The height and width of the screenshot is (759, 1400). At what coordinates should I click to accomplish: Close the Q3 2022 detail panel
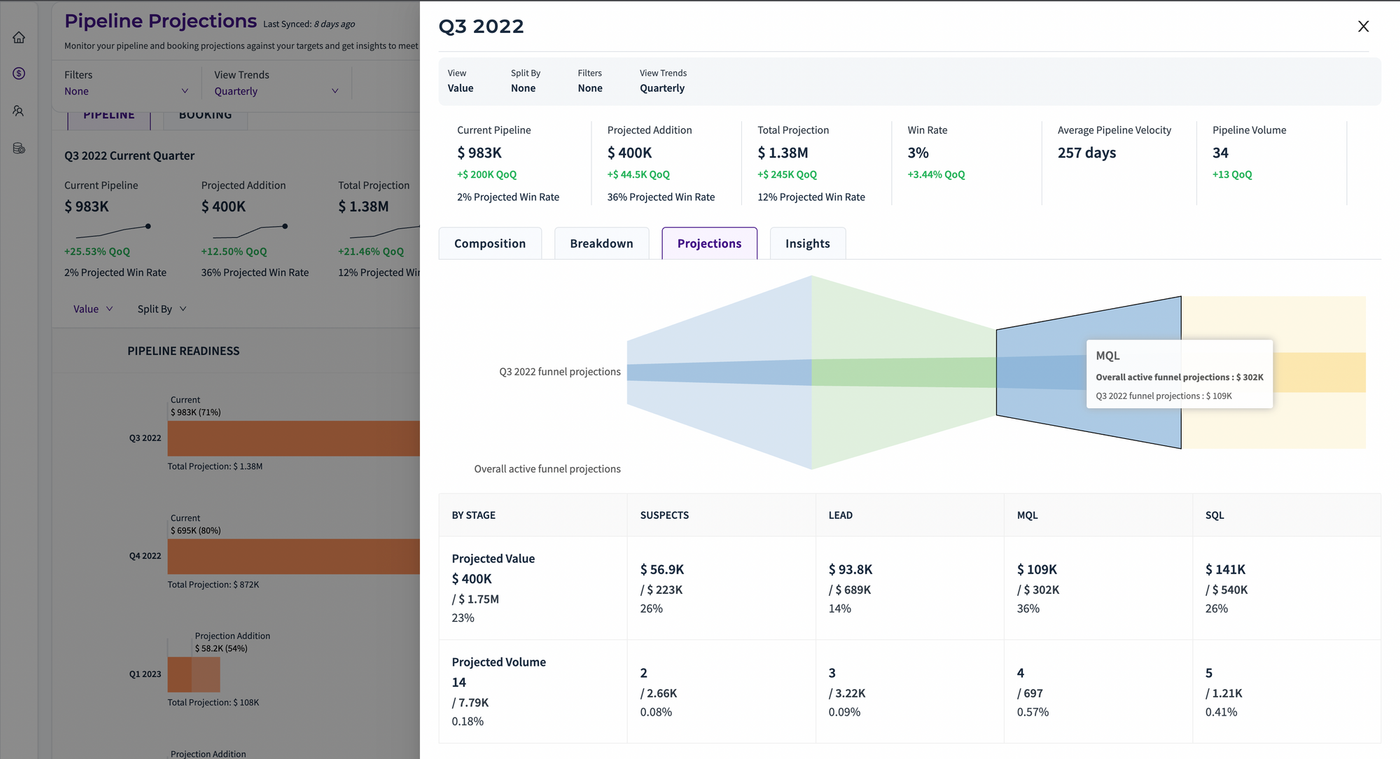[x=1363, y=27]
